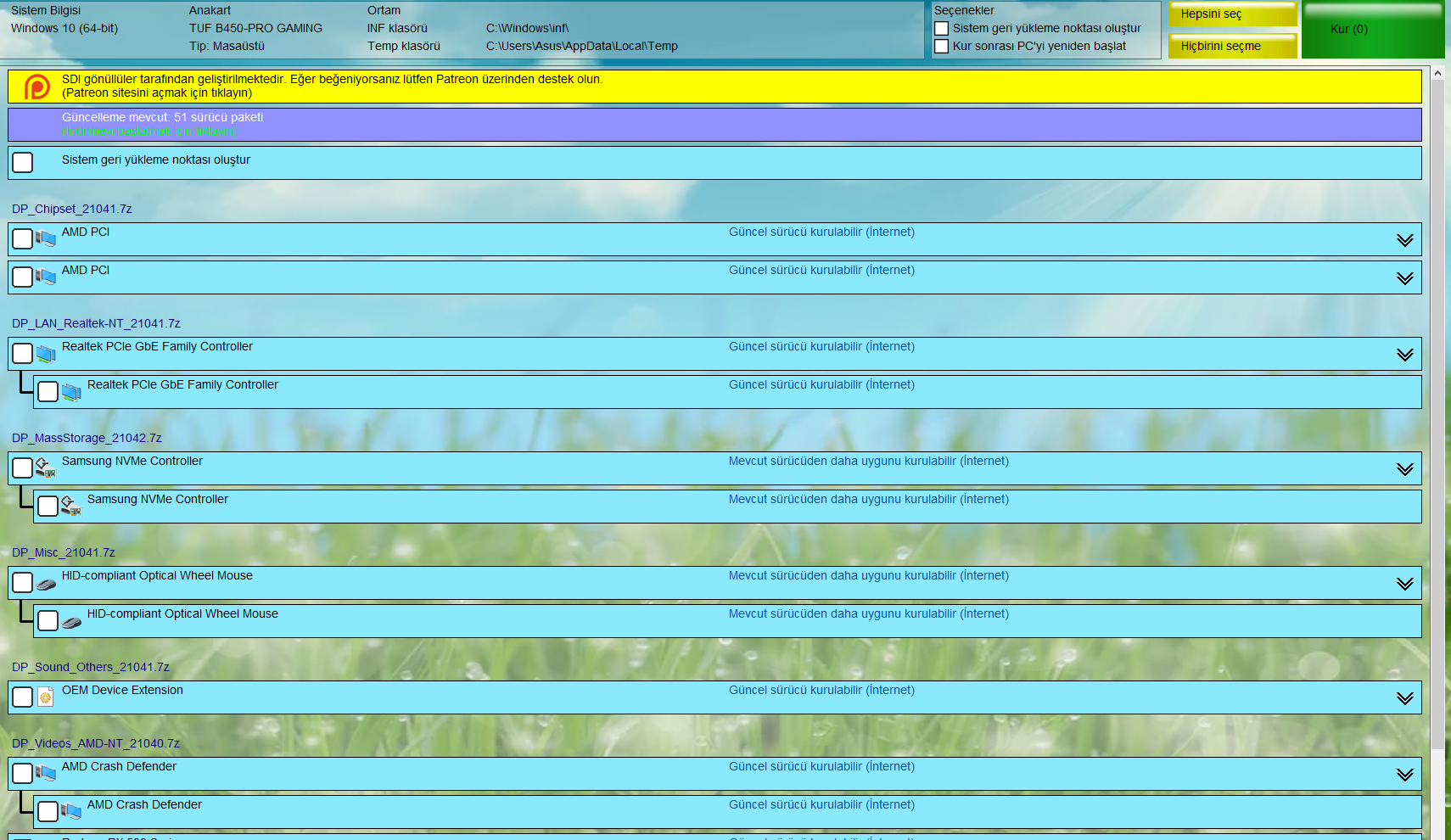
Task: Select the indented Realtek PCIe GbE checkbox
Action: coord(48,392)
